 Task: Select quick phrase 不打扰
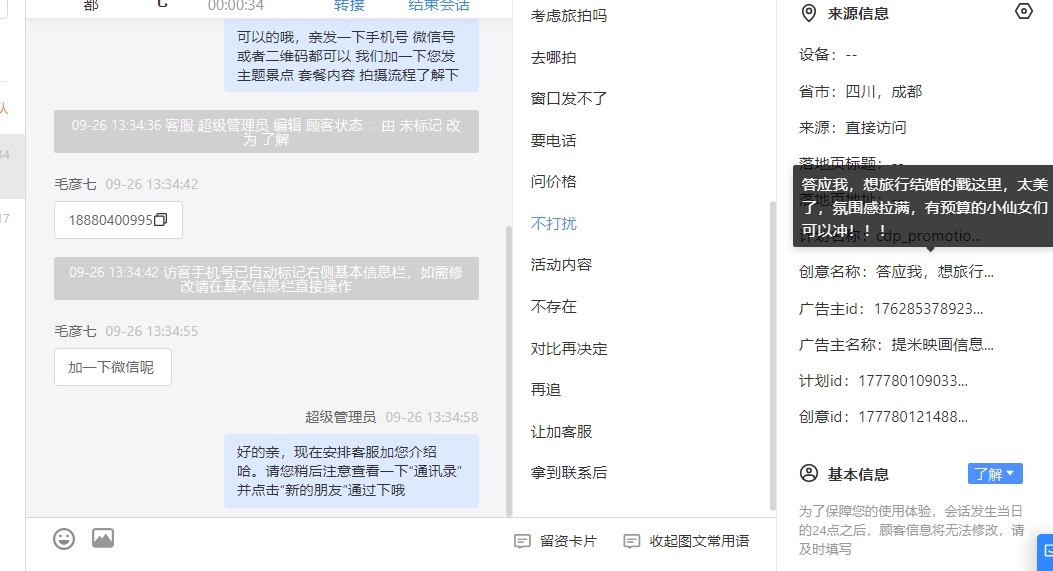click(x=553, y=224)
